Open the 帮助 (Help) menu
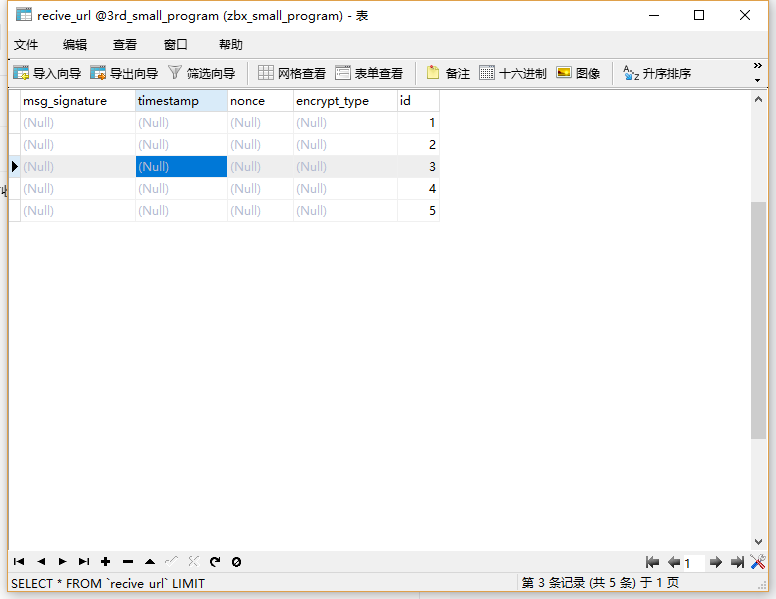 pos(231,45)
